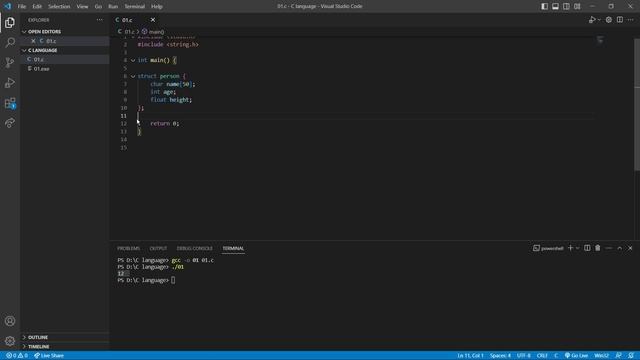640x360 pixels.
Task: Maximize the panel with up chevron
Action: point(620,248)
